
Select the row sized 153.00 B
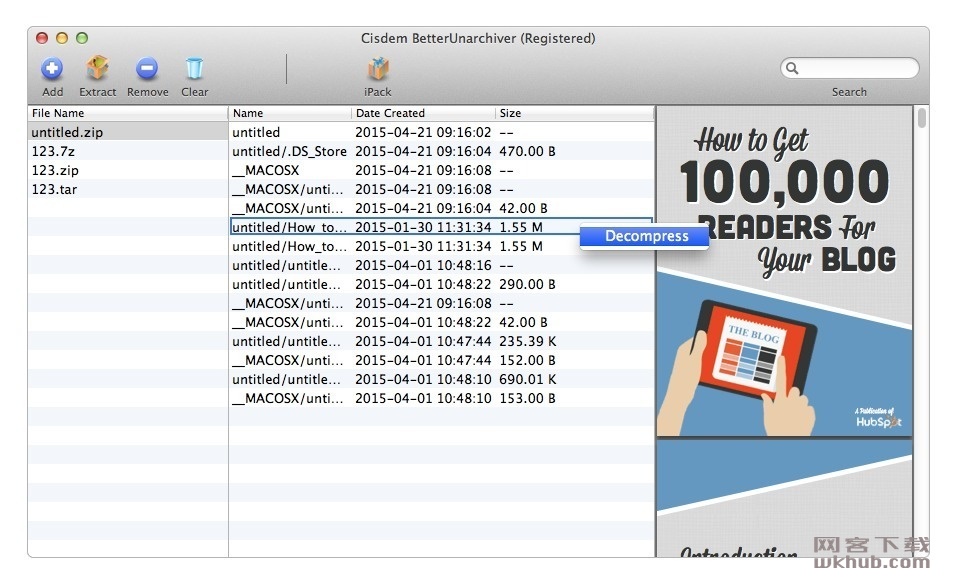pyautogui.click(x=442, y=398)
